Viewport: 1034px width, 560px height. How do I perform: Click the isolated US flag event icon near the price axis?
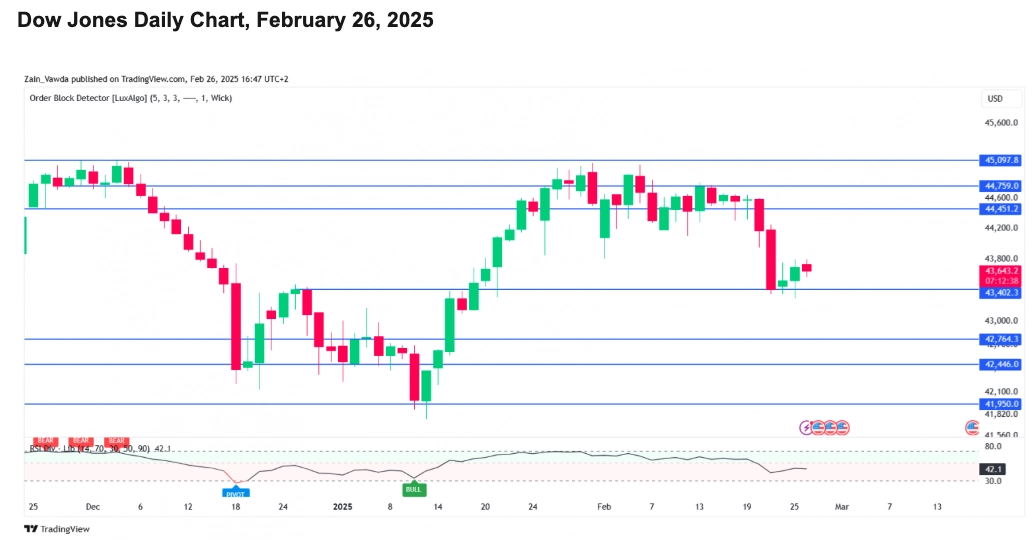pos(972,427)
